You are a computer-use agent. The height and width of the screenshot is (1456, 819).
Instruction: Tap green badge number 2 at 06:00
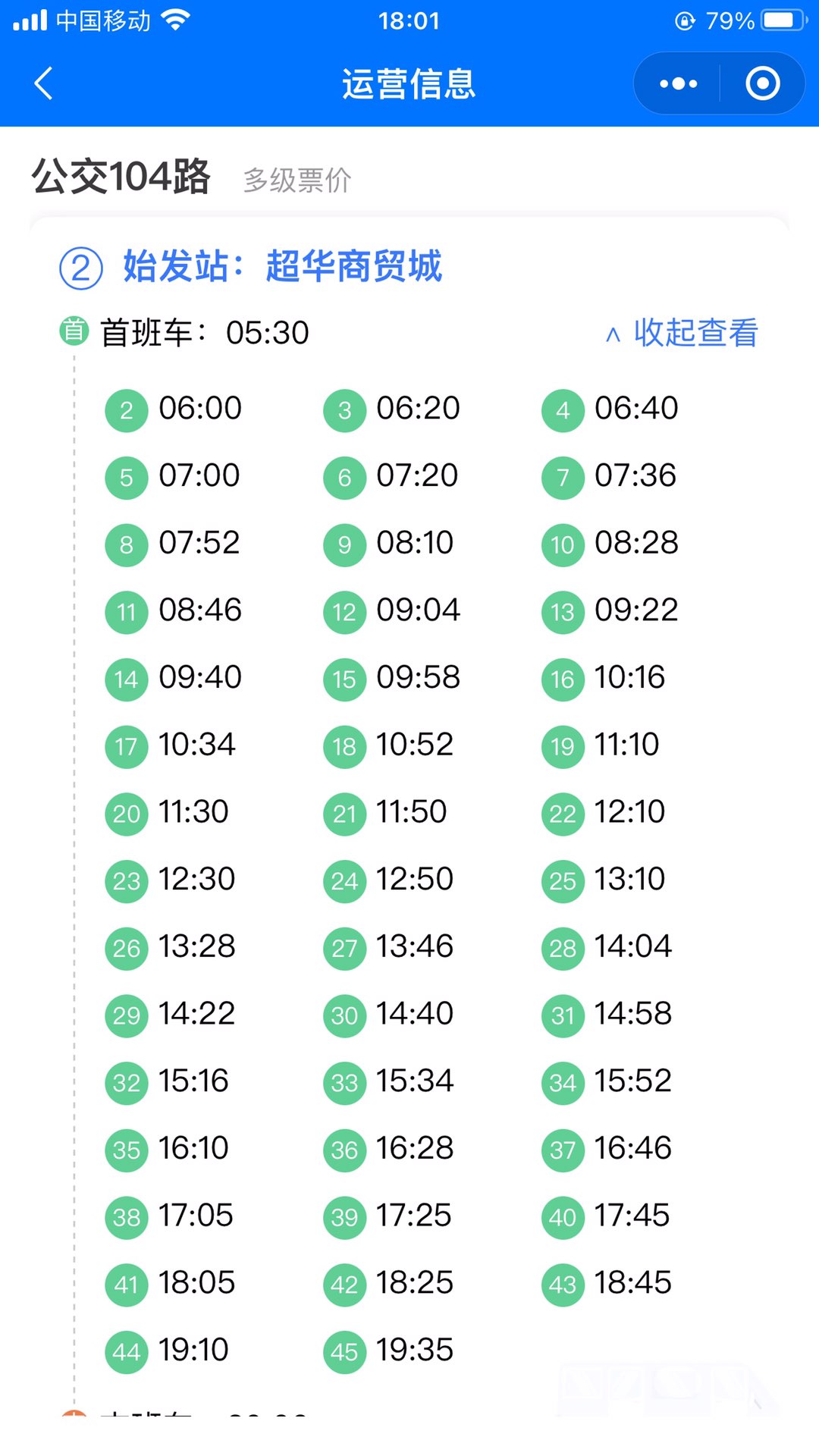(x=126, y=410)
